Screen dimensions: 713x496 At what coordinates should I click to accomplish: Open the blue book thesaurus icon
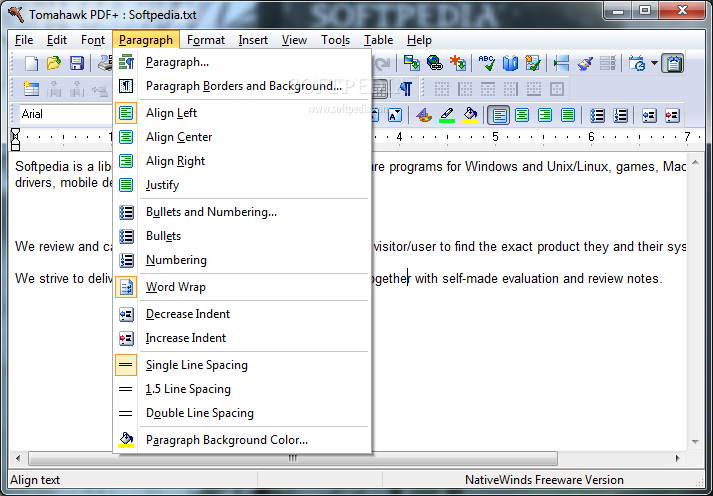tap(510, 63)
